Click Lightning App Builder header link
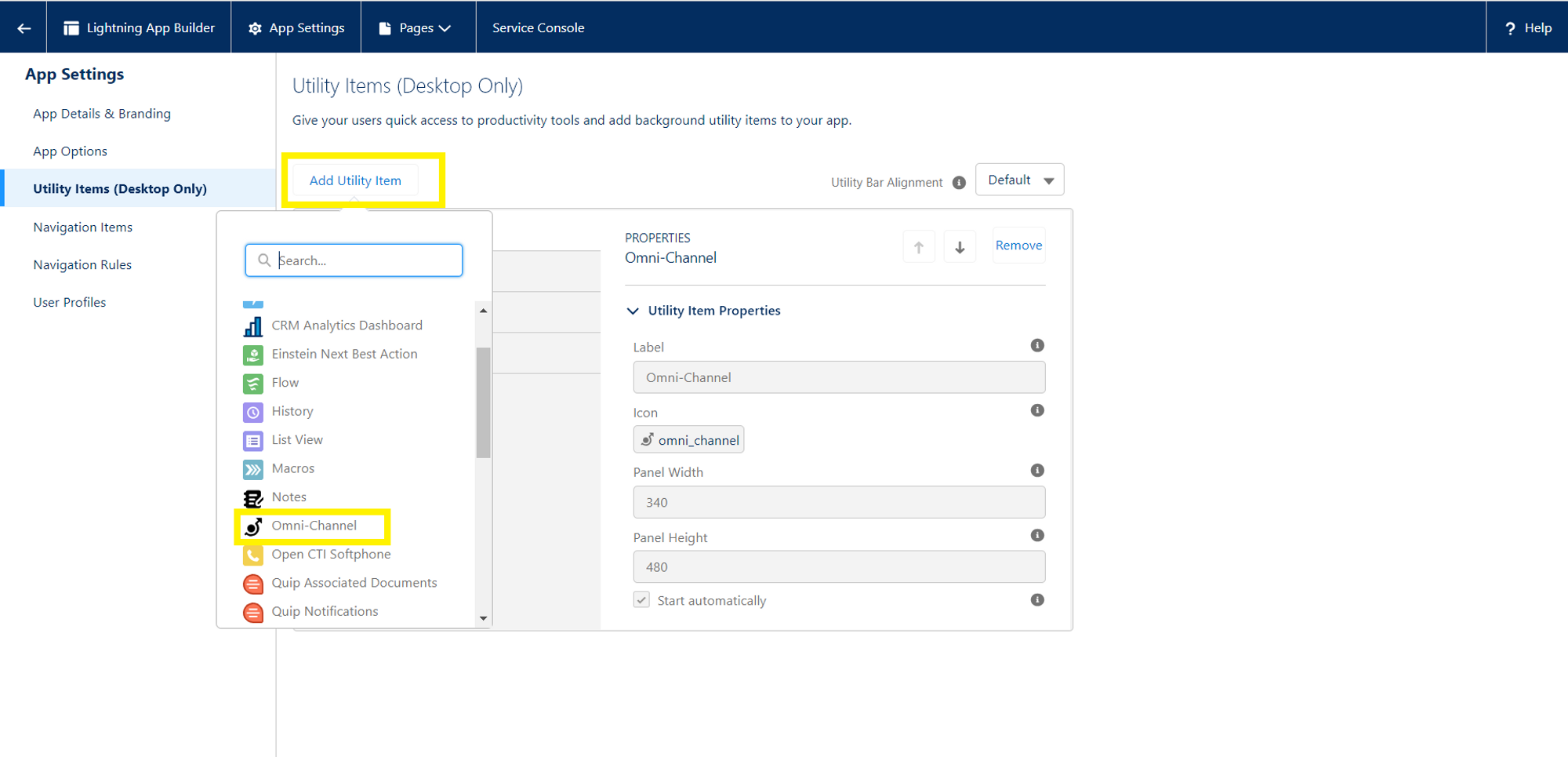1568x757 pixels. coord(139,28)
